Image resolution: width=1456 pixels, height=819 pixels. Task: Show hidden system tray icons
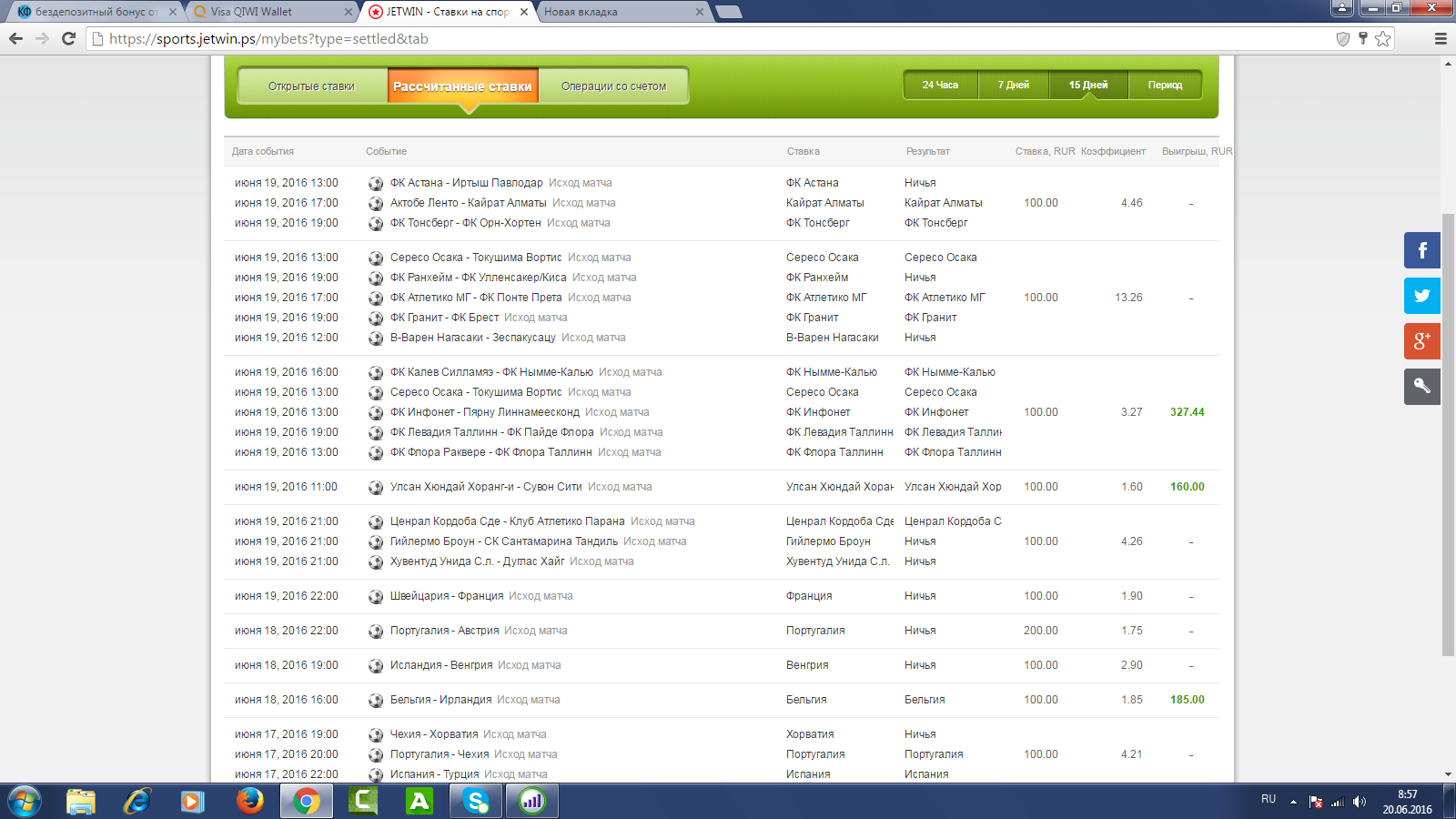(1293, 802)
